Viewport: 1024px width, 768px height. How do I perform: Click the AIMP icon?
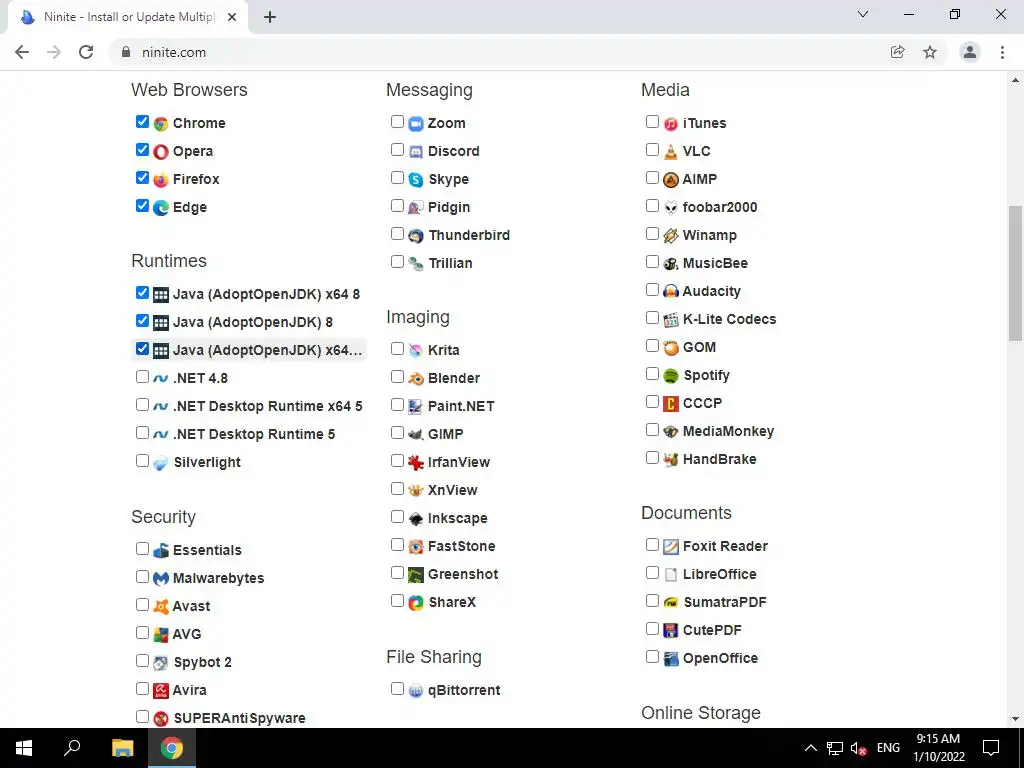coord(671,180)
